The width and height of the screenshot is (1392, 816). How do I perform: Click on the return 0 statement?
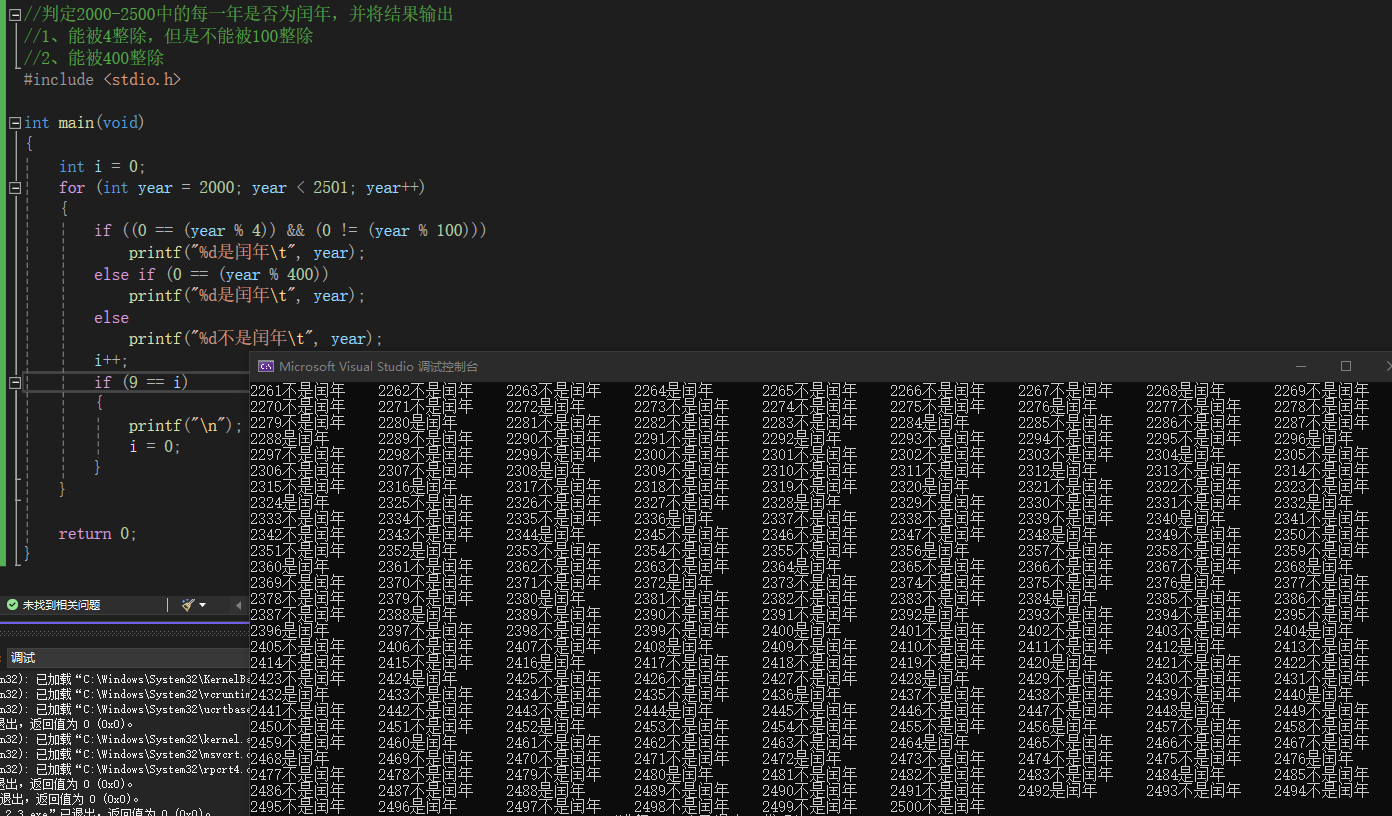(x=97, y=534)
